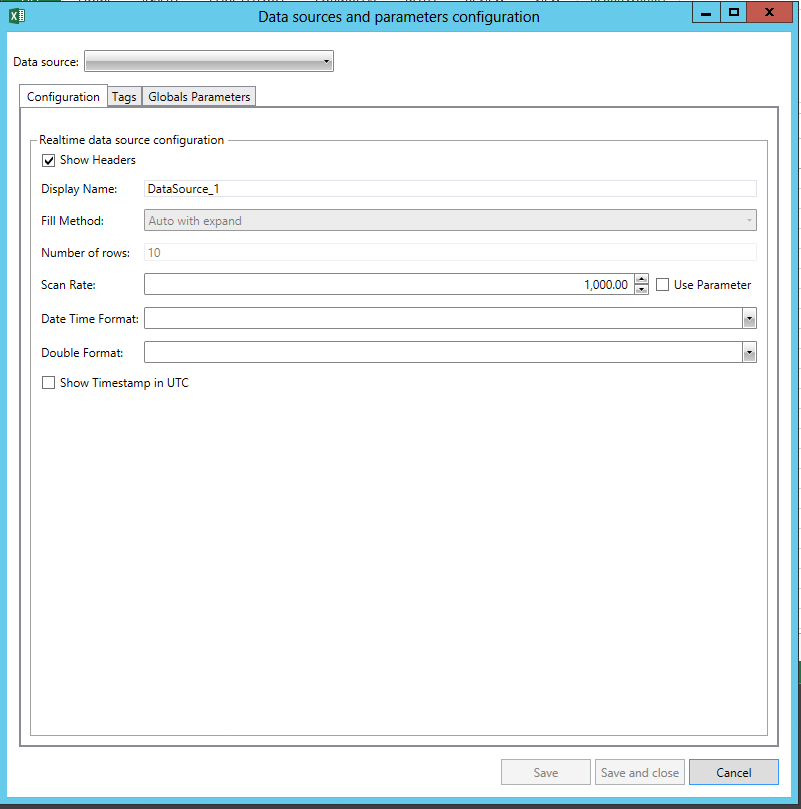Switch to the Configuration tab
The height and width of the screenshot is (809, 801).
63,97
